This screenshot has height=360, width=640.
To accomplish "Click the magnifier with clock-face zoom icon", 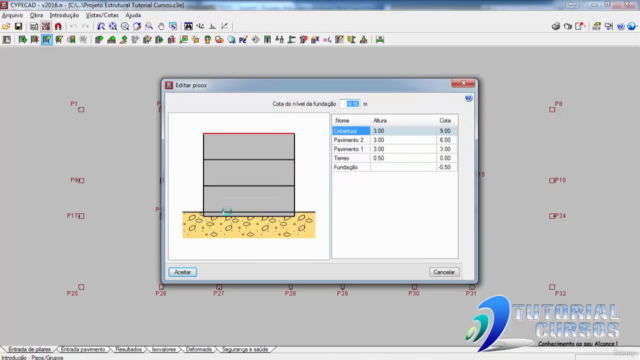I will [125, 27].
